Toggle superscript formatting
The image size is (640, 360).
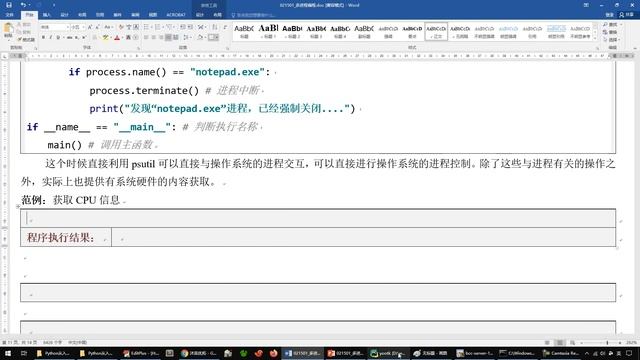(84, 38)
